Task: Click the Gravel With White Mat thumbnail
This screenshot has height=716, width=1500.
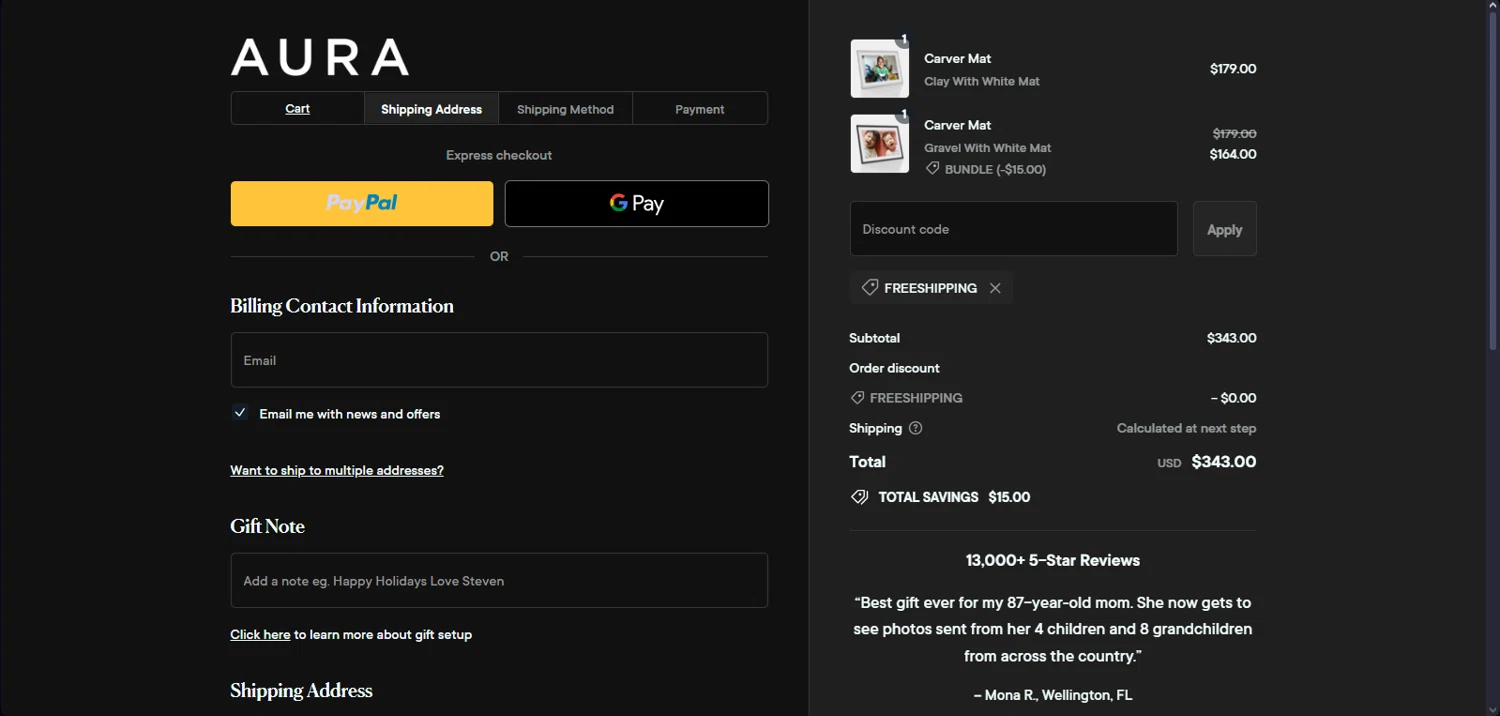Action: point(880,143)
